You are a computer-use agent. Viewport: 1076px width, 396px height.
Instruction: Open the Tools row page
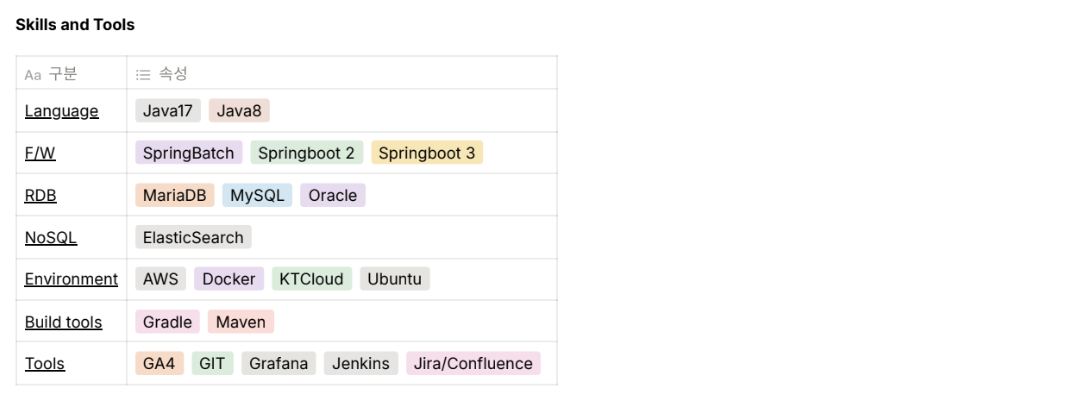click(x=45, y=364)
